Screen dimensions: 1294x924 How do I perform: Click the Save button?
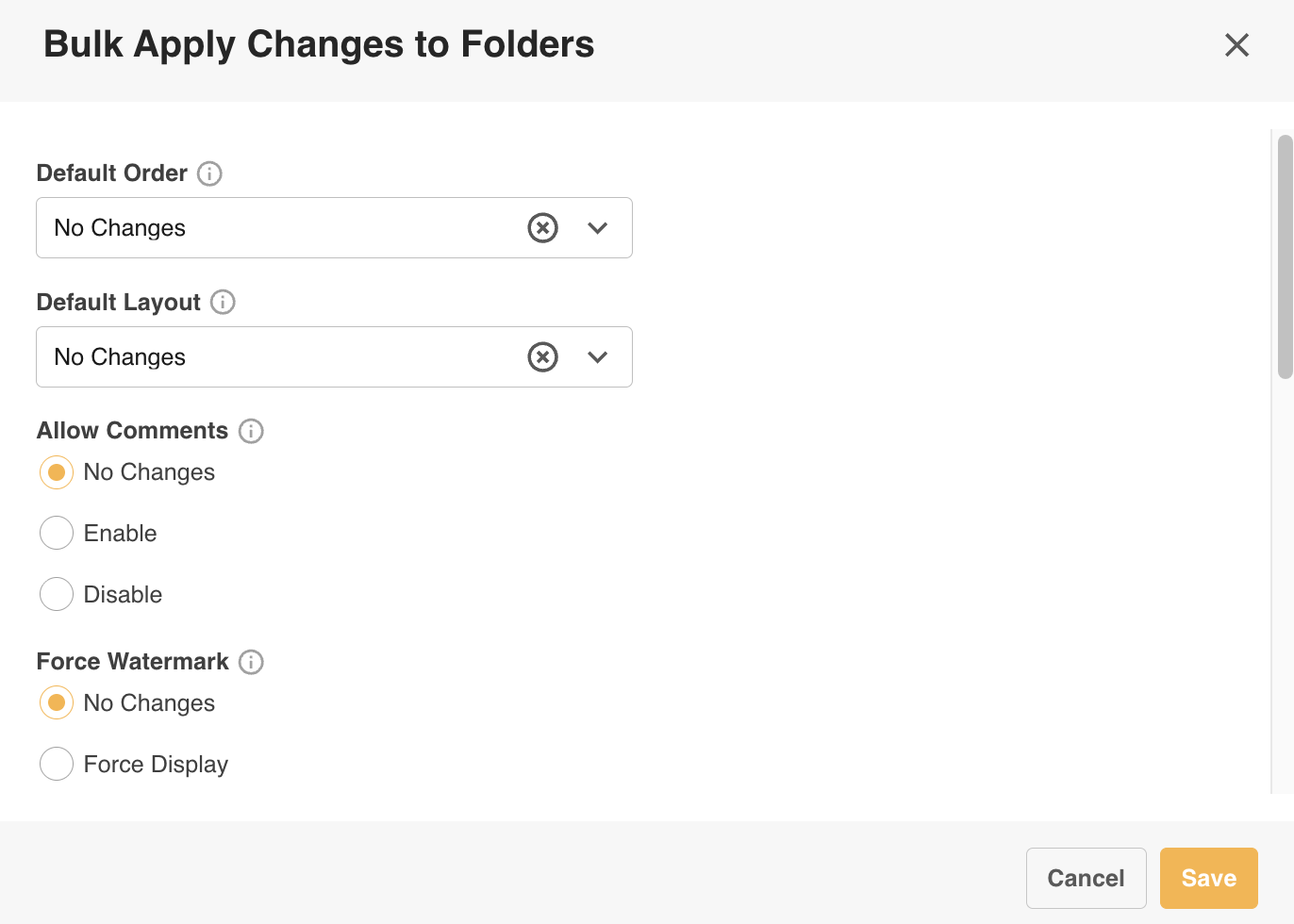pos(1209,878)
